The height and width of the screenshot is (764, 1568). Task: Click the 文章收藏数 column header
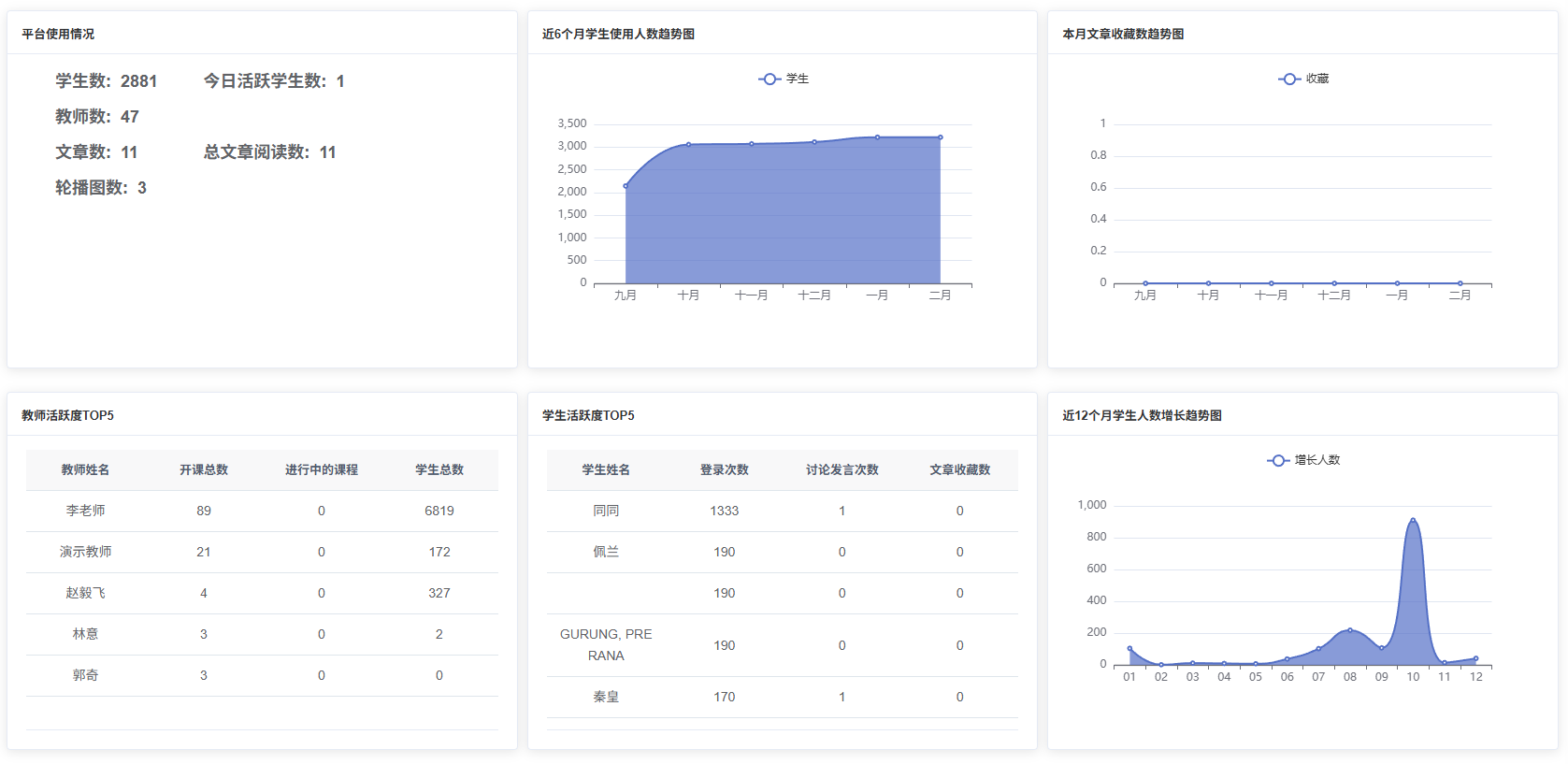(959, 469)
